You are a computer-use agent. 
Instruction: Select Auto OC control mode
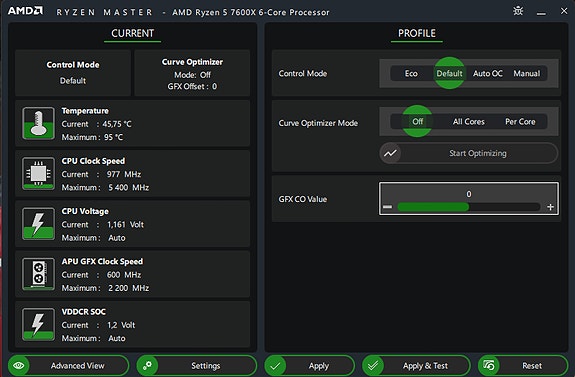coord(487,73)
